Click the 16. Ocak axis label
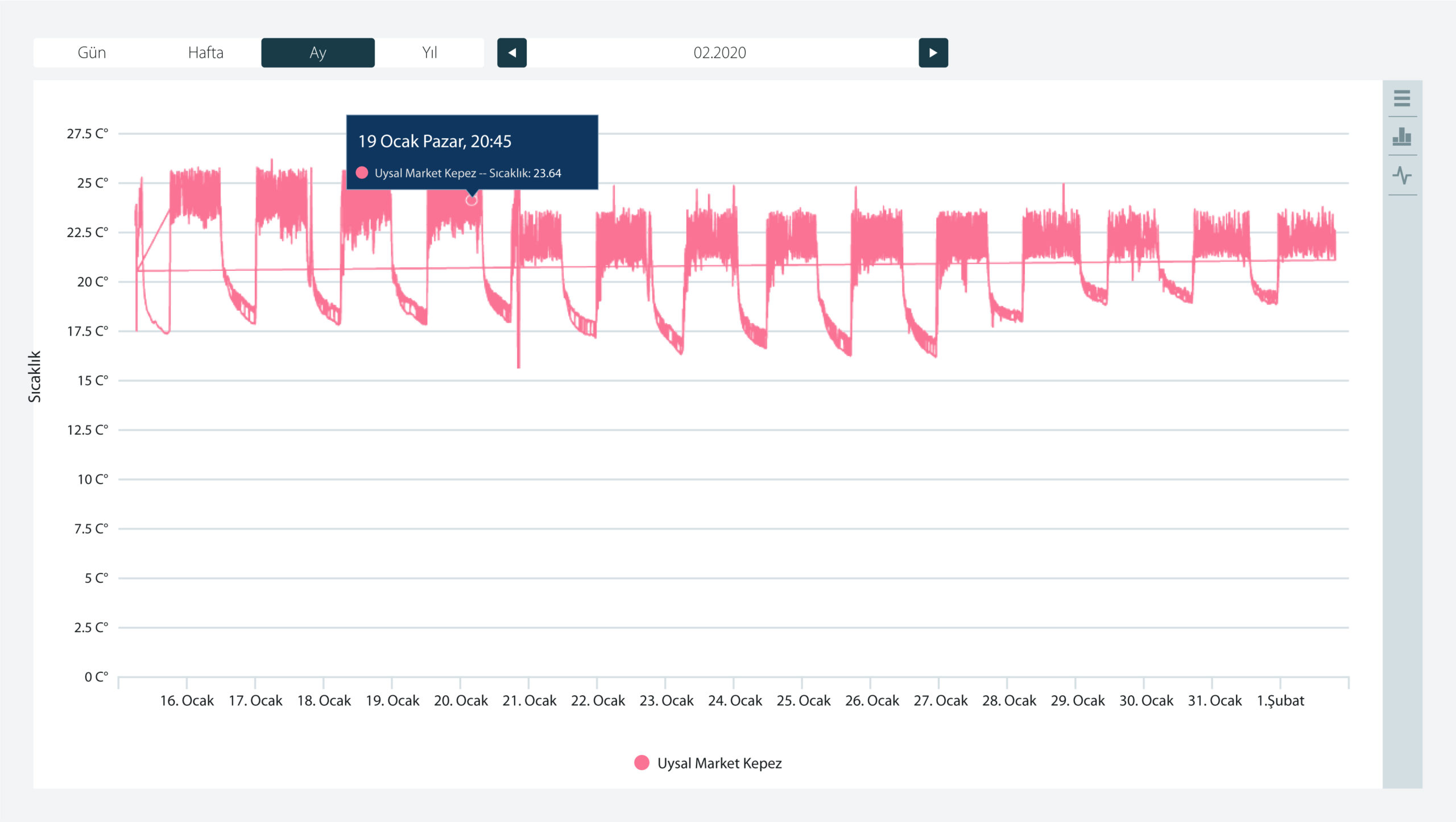Screen dimensions: 1456x822 [187, 701]
